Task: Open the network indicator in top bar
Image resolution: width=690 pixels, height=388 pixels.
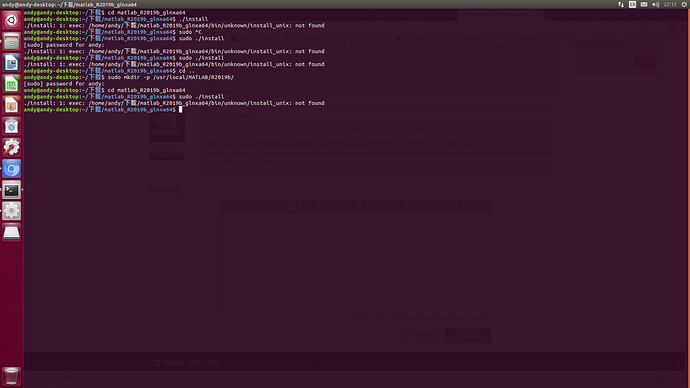Action: point(621,4)
